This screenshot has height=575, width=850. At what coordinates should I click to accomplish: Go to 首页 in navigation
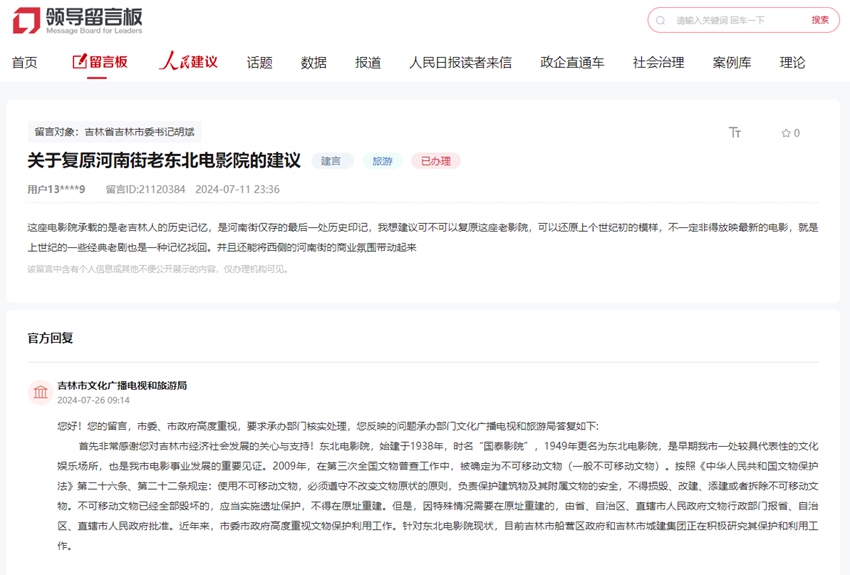[25, 62]
